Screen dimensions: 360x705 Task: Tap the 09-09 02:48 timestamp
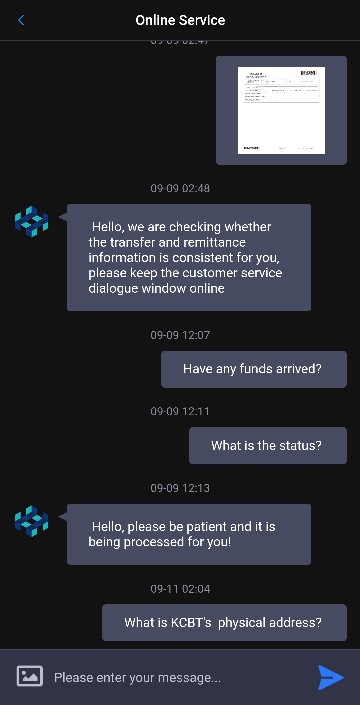180,188
